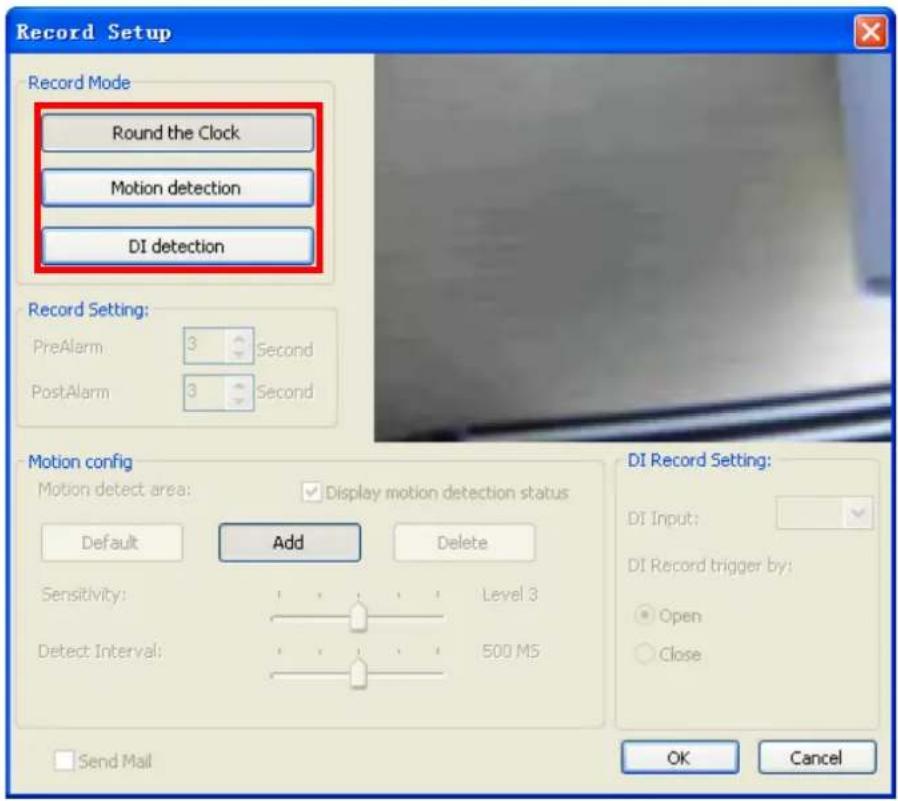Click the PreAlarm seconds field
The width and height of the screenshot is (898, 801).
(205, 345)
